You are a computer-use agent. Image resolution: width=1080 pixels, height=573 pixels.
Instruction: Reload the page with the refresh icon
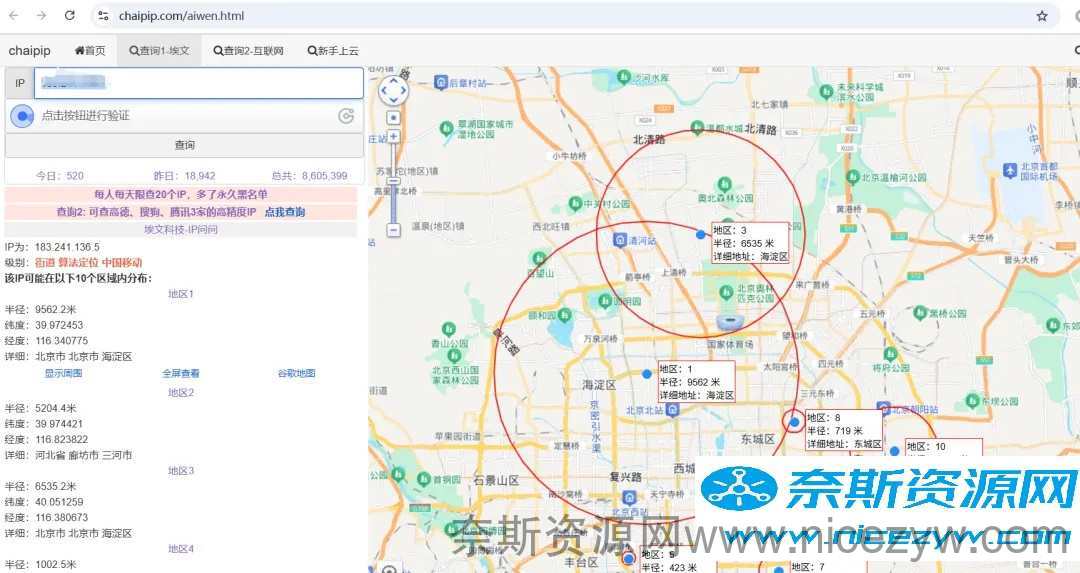70,15
